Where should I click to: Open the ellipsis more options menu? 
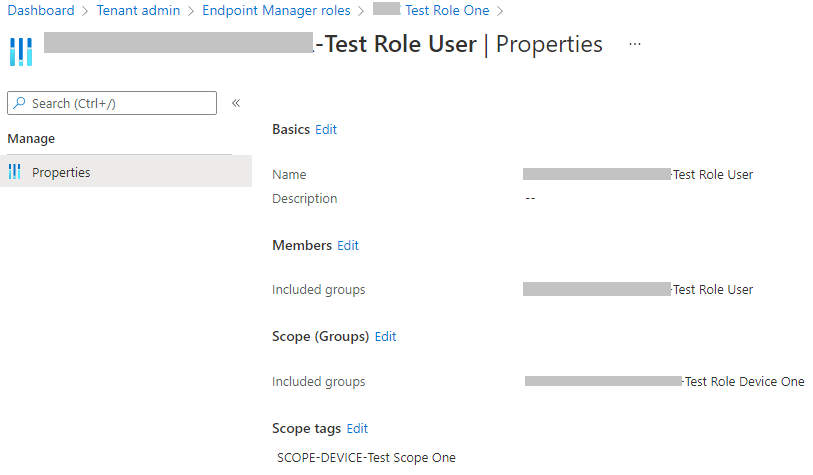(x=635, y=45)
